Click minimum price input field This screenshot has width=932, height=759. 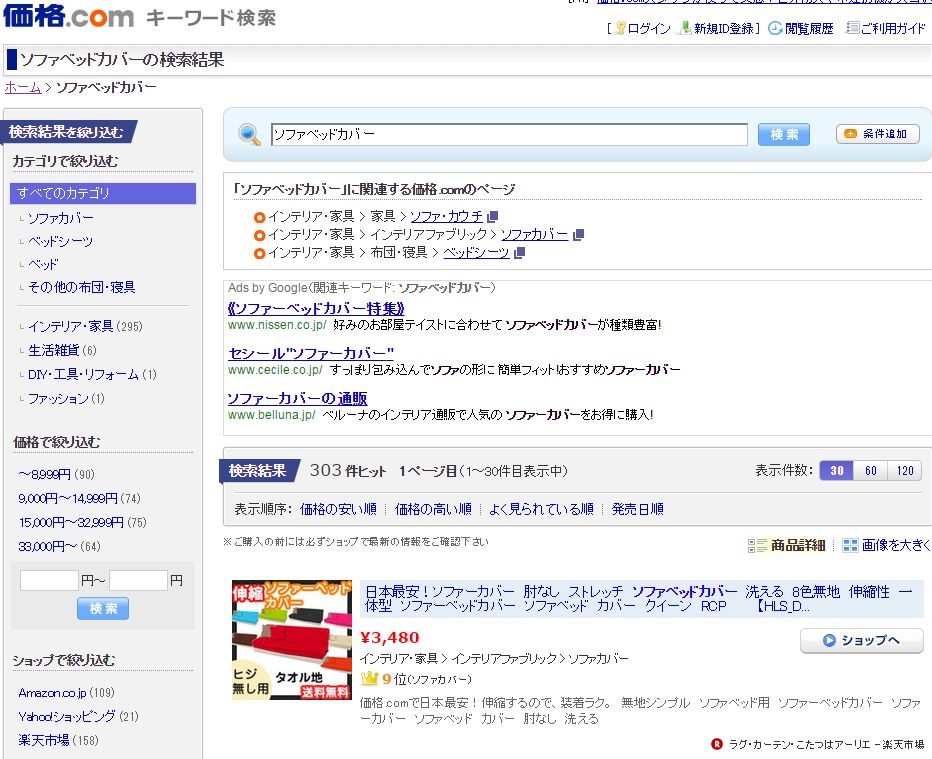49,580
